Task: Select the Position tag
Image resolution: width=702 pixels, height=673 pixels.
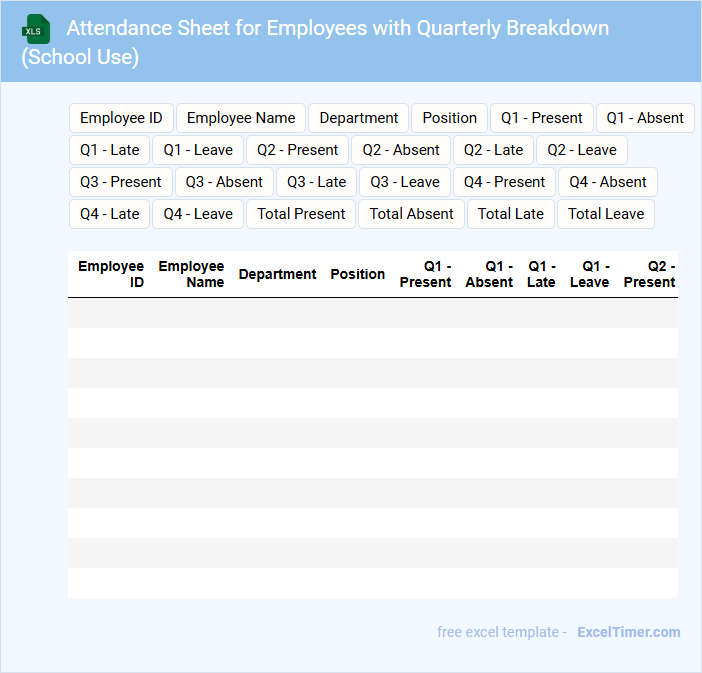Action: tap(449, 118)
